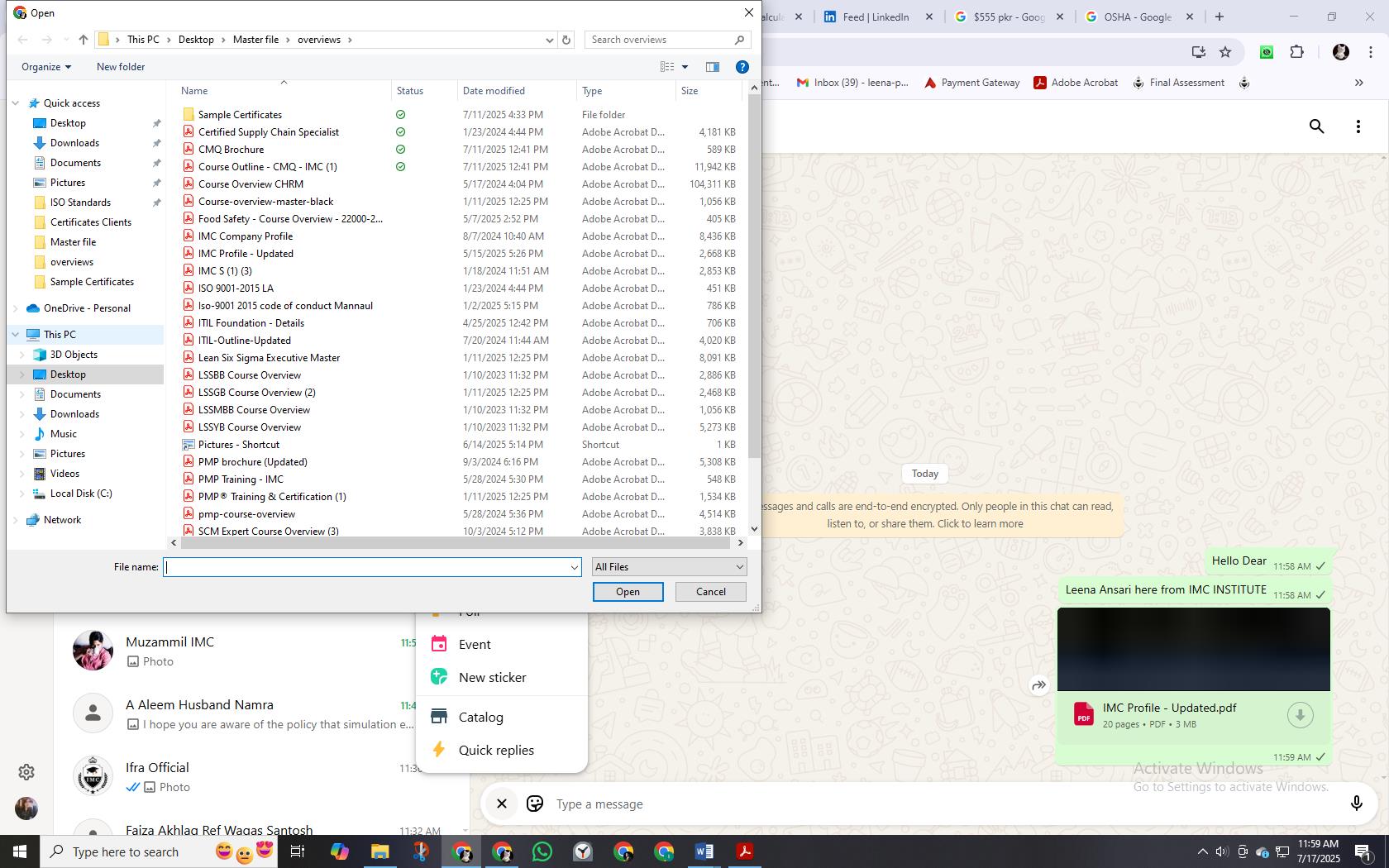Click the Open button in dialog
1389x868 pixels.
628,592
